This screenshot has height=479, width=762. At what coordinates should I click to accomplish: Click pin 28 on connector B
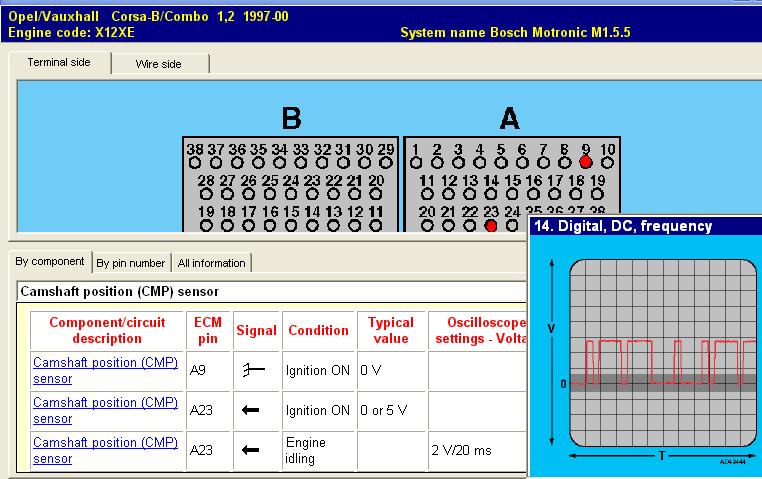point(206,194)
